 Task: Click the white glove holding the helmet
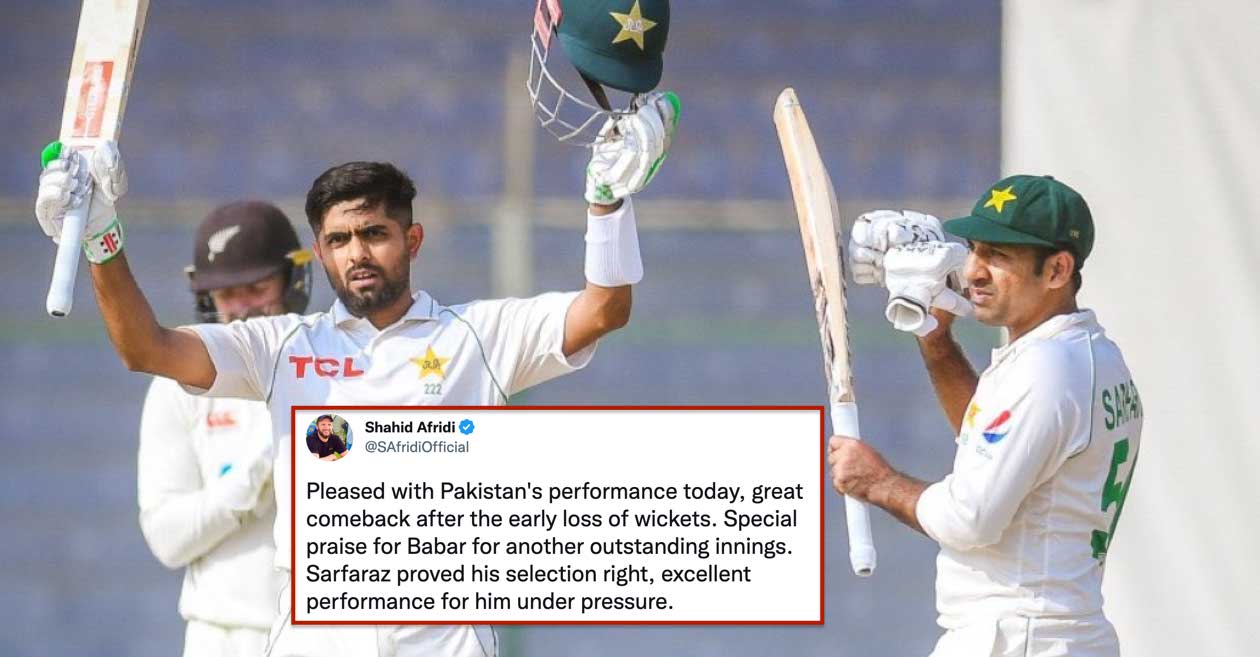(x=631, y=148)
